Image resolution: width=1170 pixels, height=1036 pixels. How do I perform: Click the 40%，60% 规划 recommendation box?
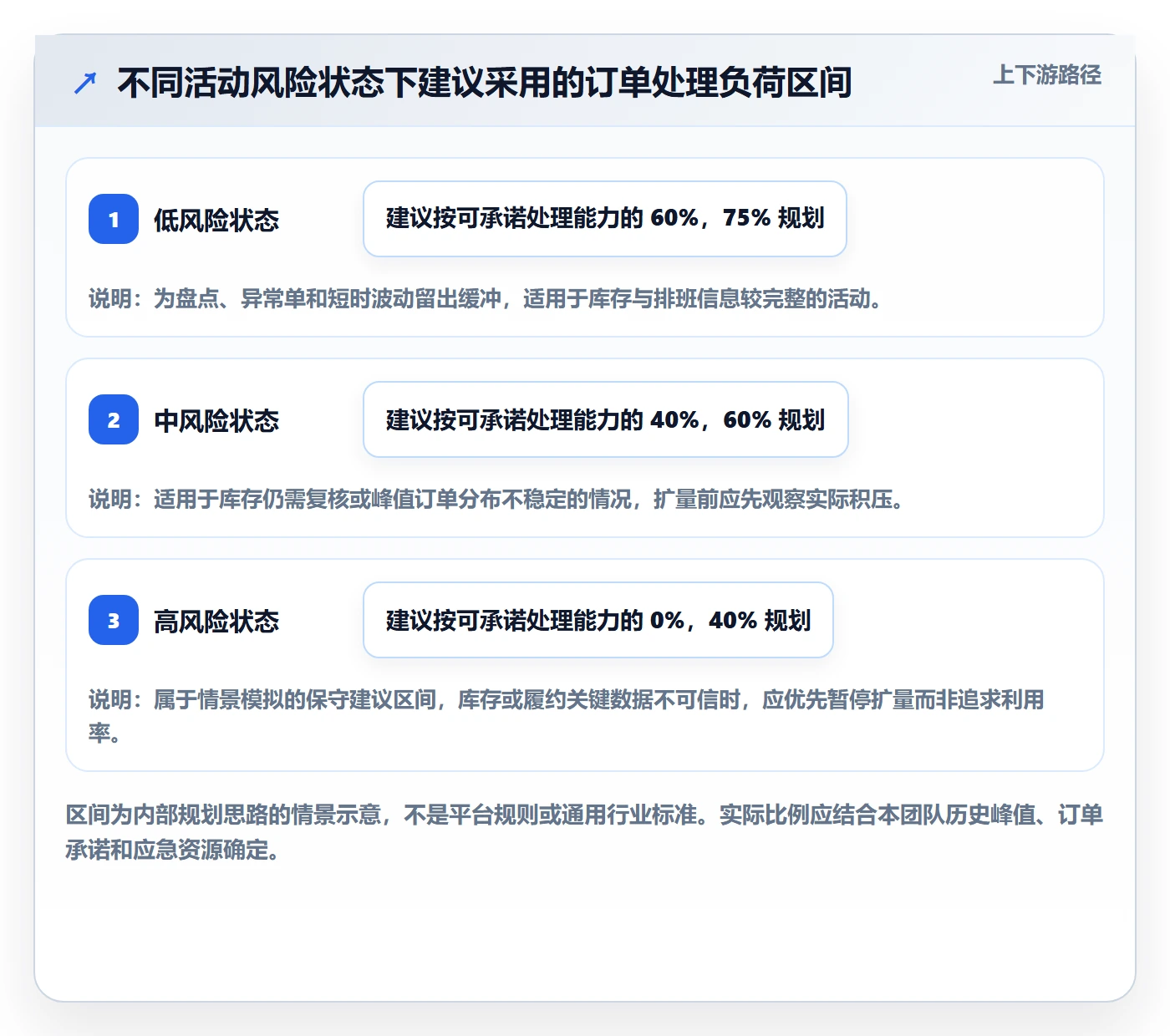[606, 419]
